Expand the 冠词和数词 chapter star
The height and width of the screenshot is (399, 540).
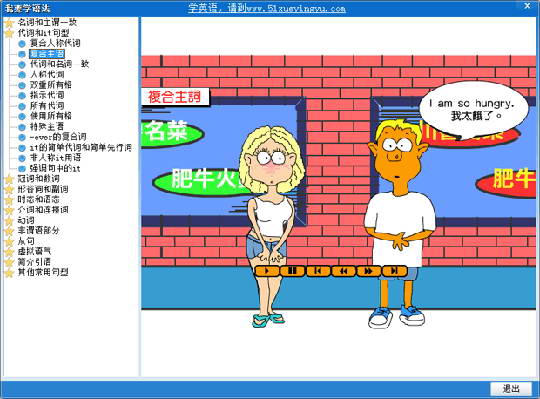[9, 179]
